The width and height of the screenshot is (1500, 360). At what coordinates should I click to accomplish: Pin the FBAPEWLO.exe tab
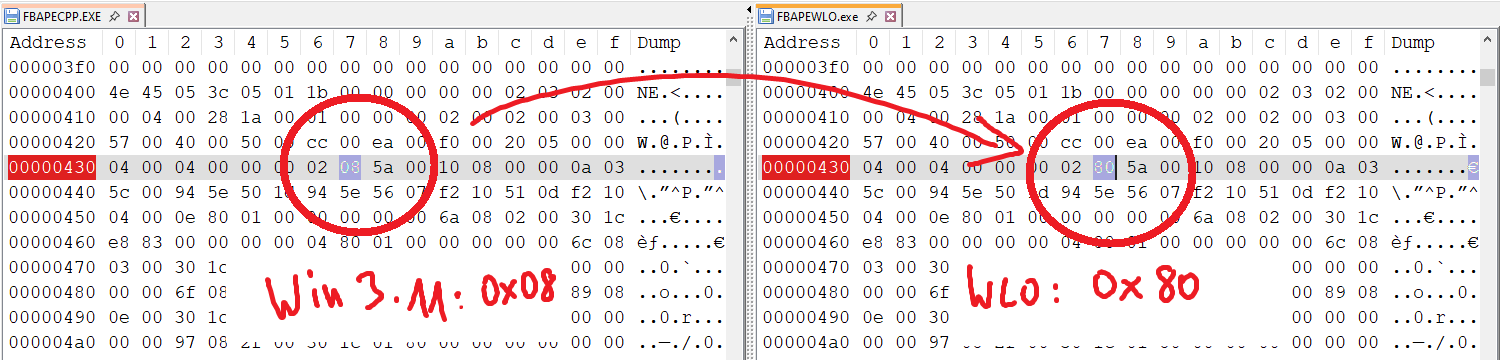click(x=872, y=17)
